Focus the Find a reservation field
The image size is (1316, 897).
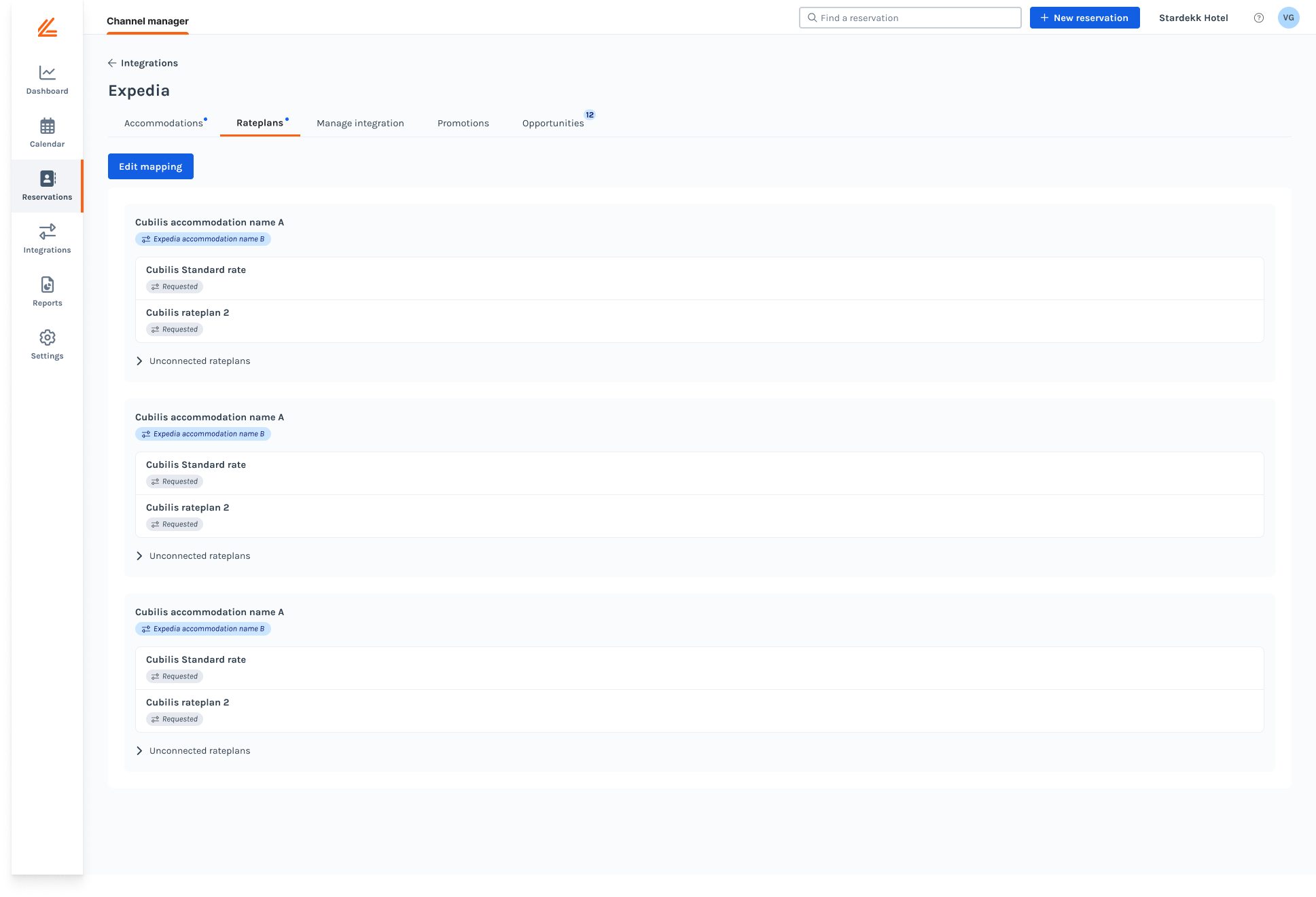pyautogui.click(x=910, y=18)
